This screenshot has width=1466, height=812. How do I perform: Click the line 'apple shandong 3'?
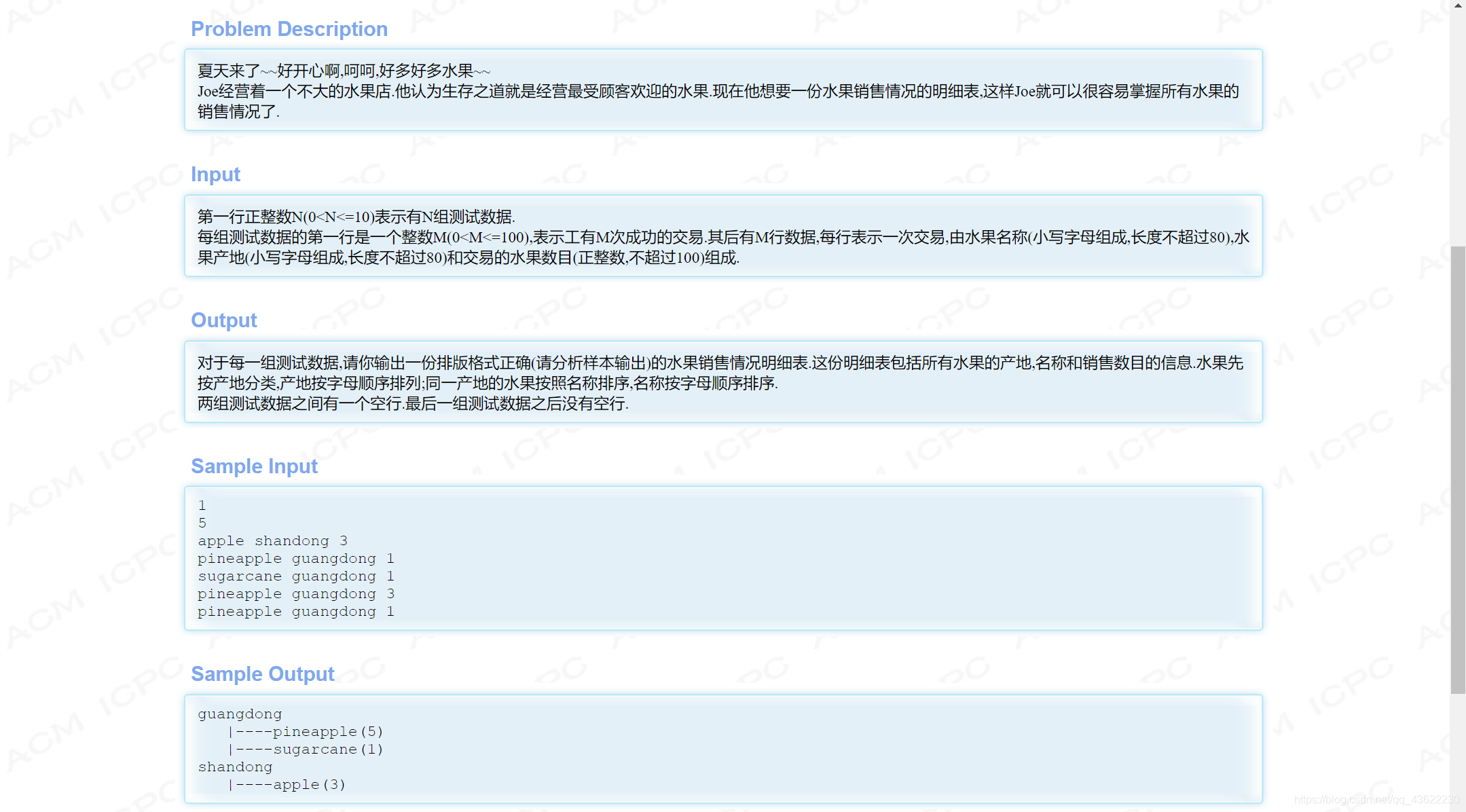point(272,541)
